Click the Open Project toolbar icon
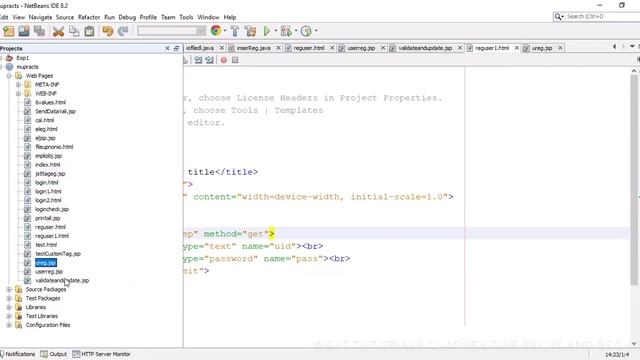Viewport: 640px width, 360px height. (x=24, y=31)
